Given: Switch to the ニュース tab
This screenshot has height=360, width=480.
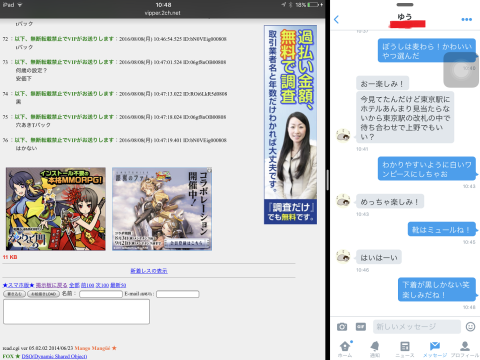Looking at the screenshot, I should (405, 349).
